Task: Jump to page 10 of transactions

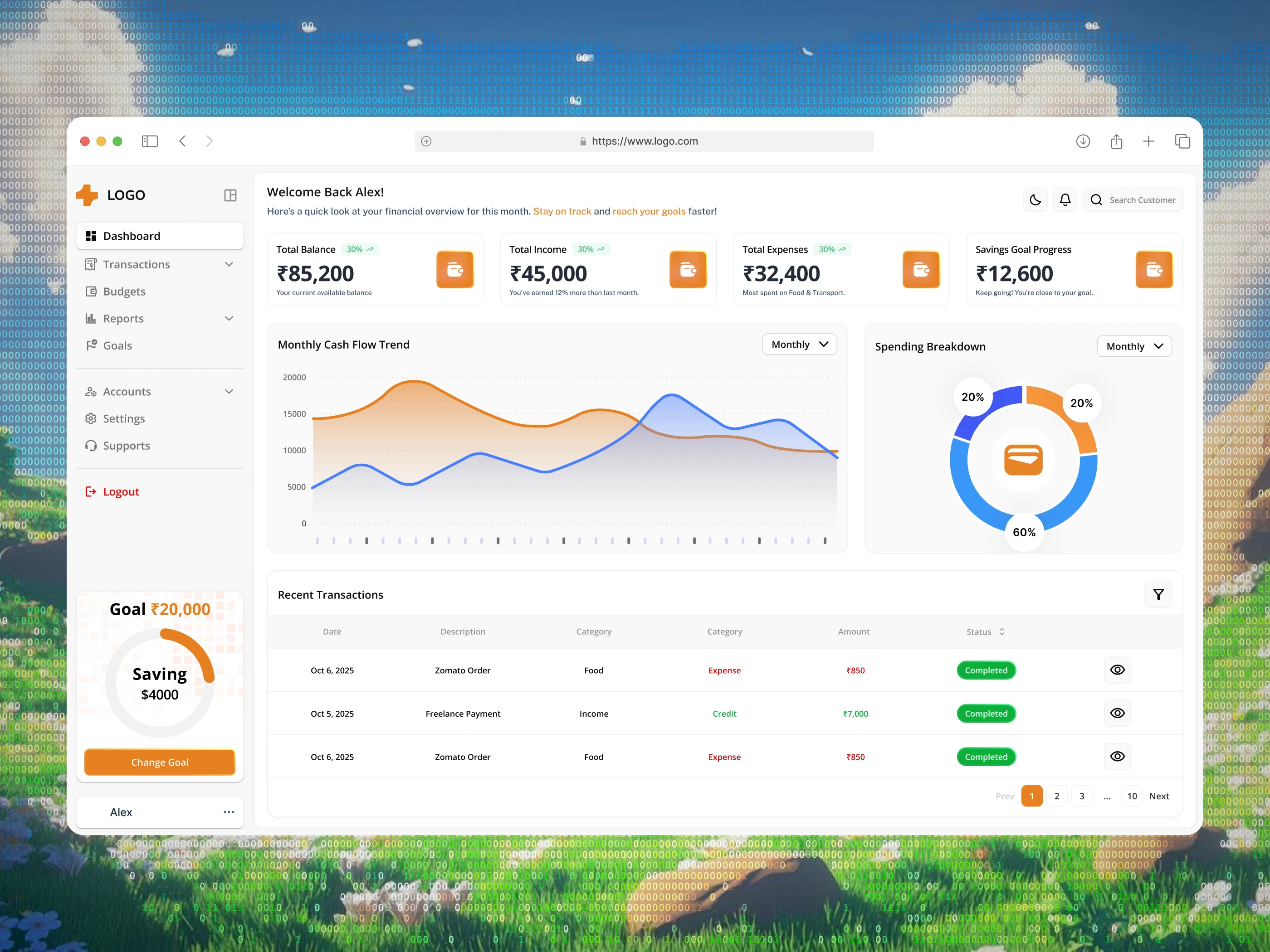Action: click(x=1132, y=796)
